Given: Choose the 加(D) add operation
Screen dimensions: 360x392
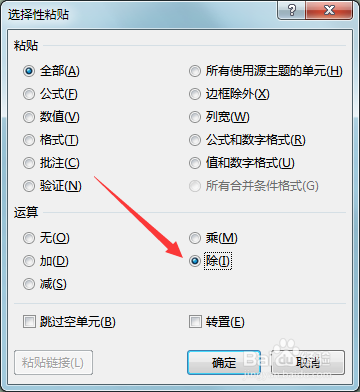Looking at the screenshot, I should click(x=46, y=261).
